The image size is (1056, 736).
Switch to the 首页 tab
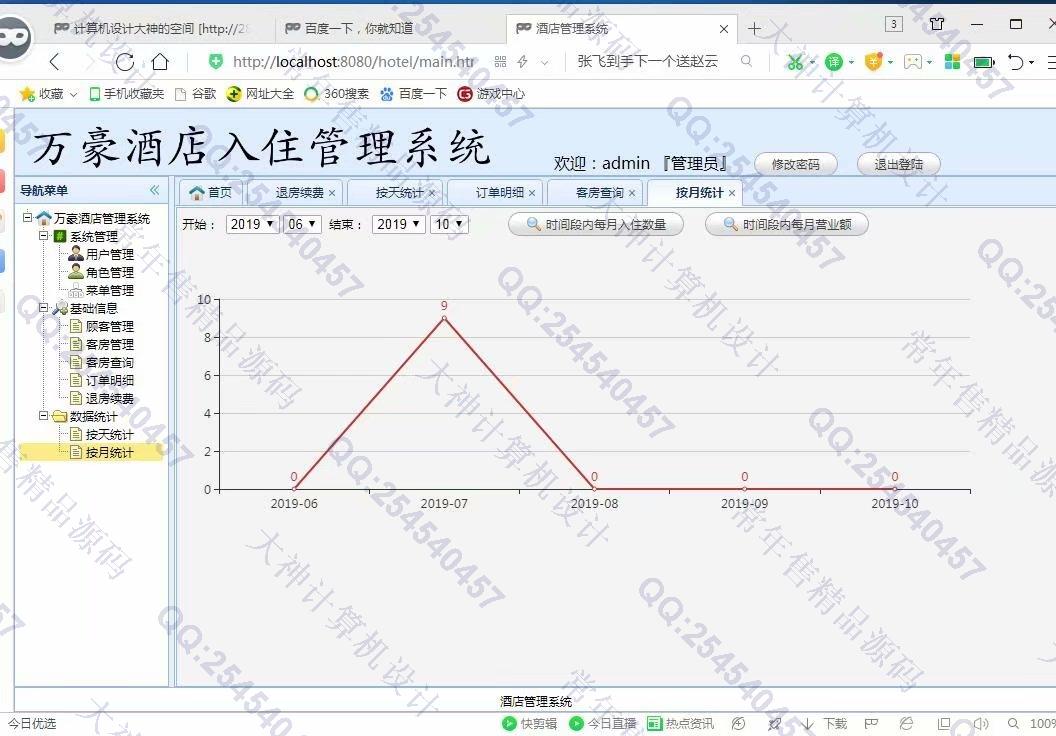(x=211, y=193)
